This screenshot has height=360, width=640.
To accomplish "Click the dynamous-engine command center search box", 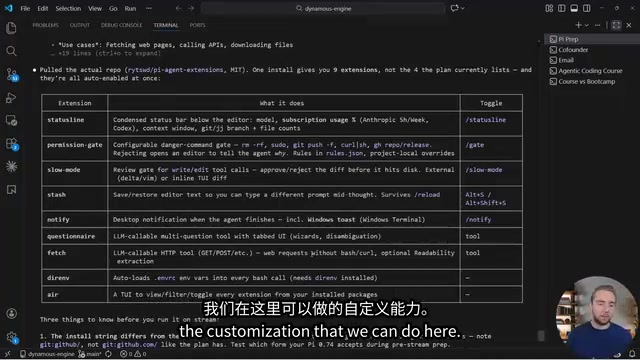I will [x=323, y=8].
